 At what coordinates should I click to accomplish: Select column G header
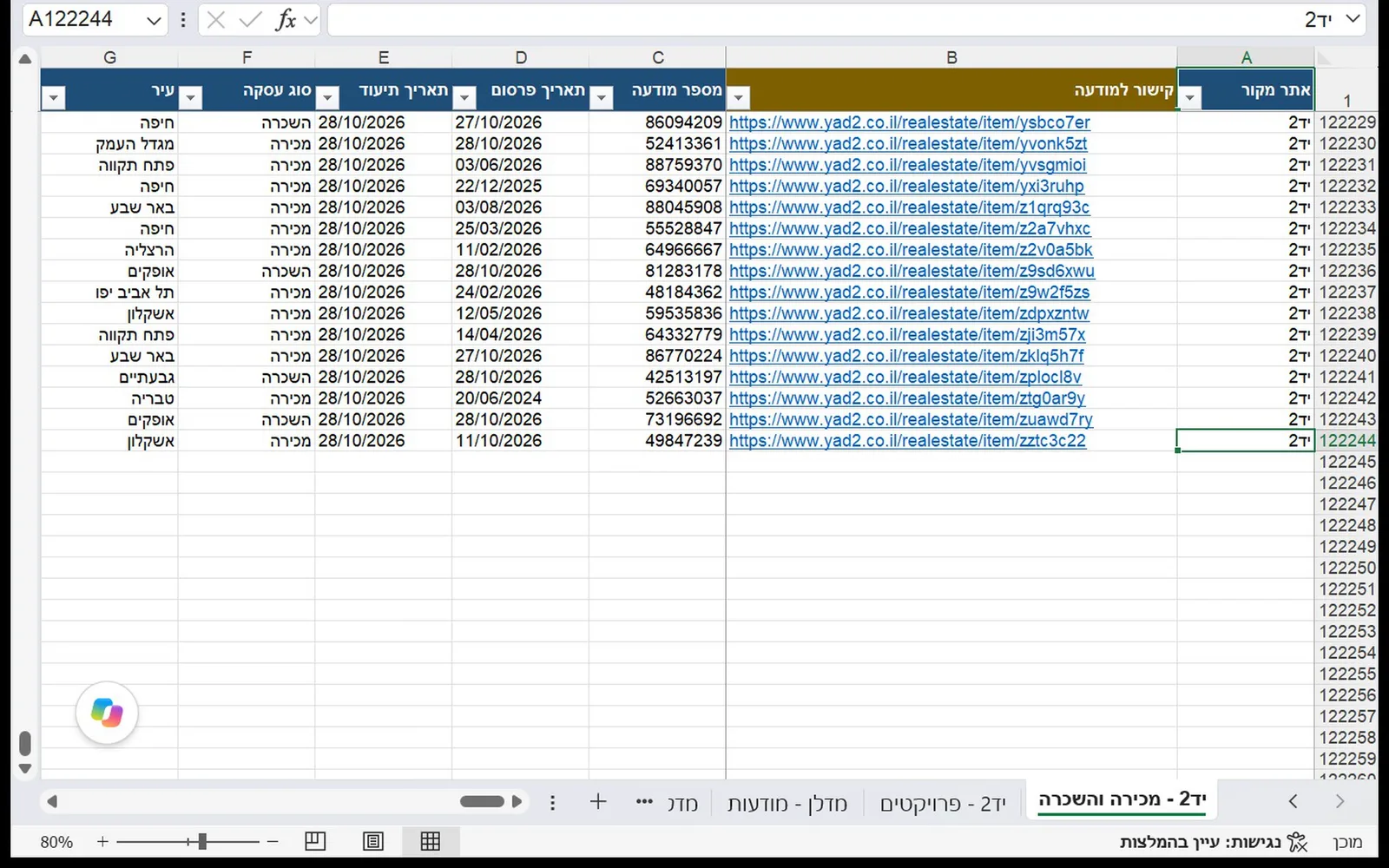coord(109,57)
